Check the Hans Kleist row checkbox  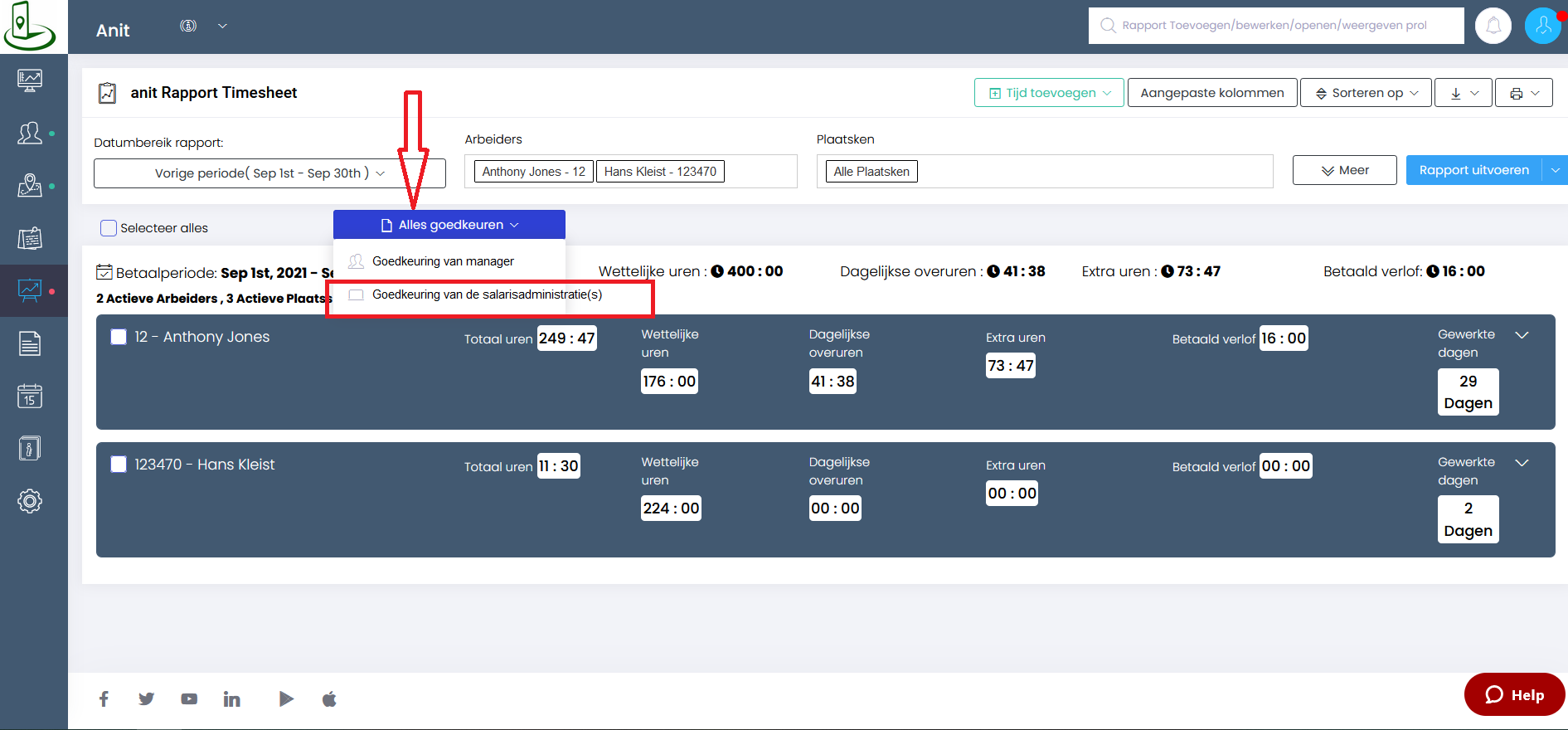[x=119, y=465]
